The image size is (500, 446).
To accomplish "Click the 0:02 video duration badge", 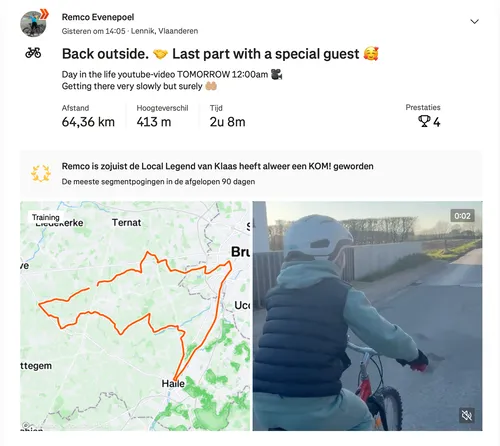I will 462,216.
